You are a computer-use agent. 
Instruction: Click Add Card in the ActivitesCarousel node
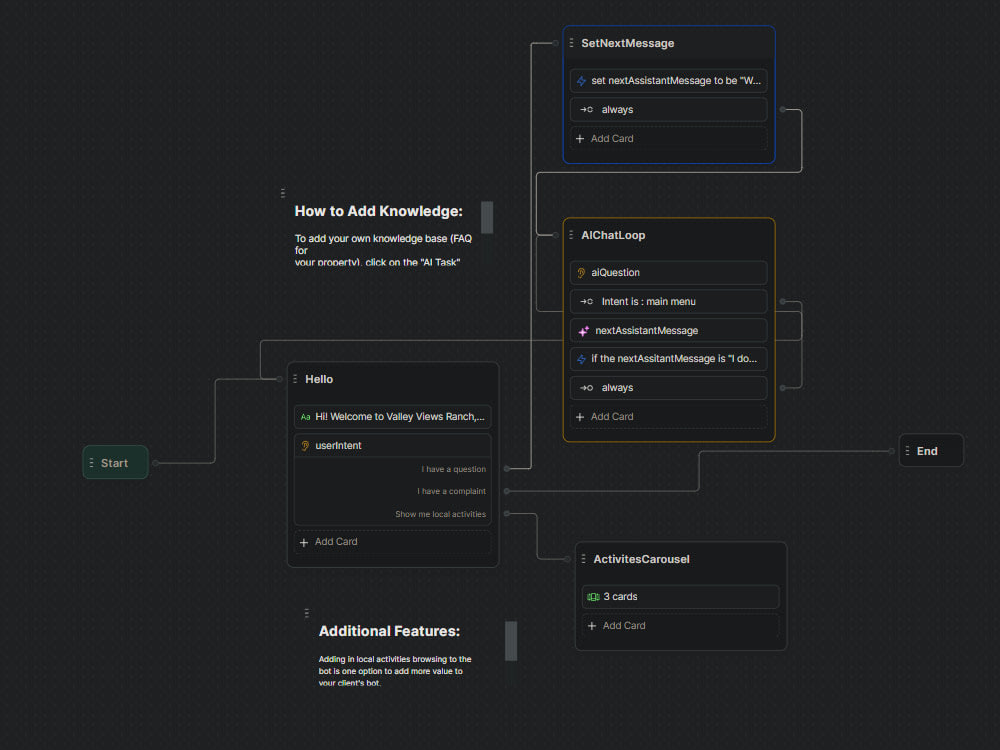(x=680, y=626)
